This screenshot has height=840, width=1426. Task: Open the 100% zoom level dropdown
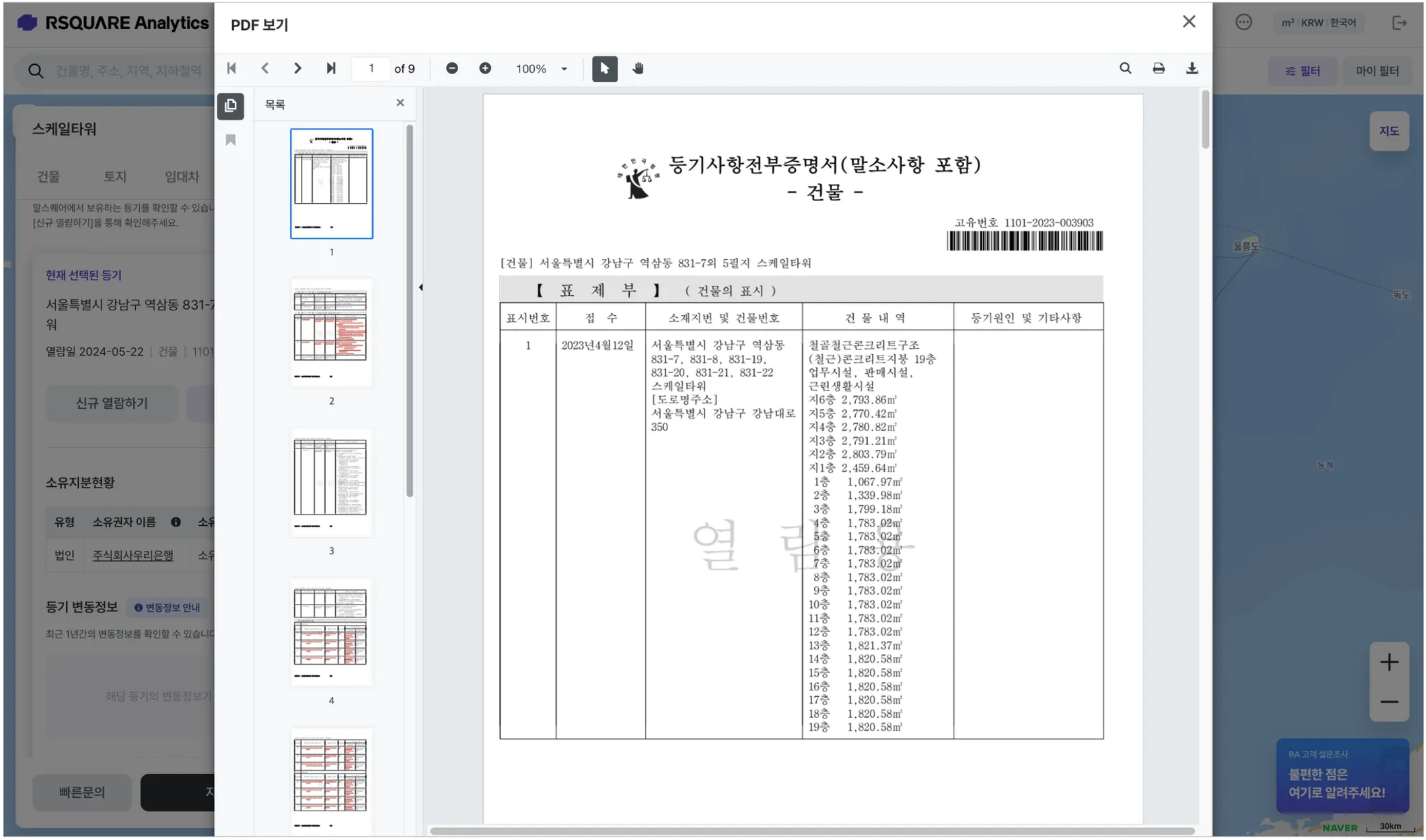(564, 69)
